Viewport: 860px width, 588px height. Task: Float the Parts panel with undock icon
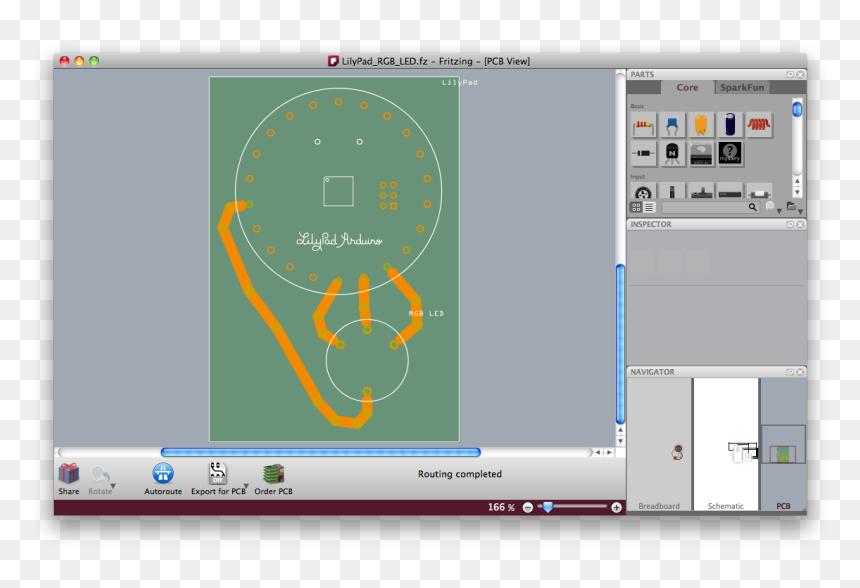(790, 75)
